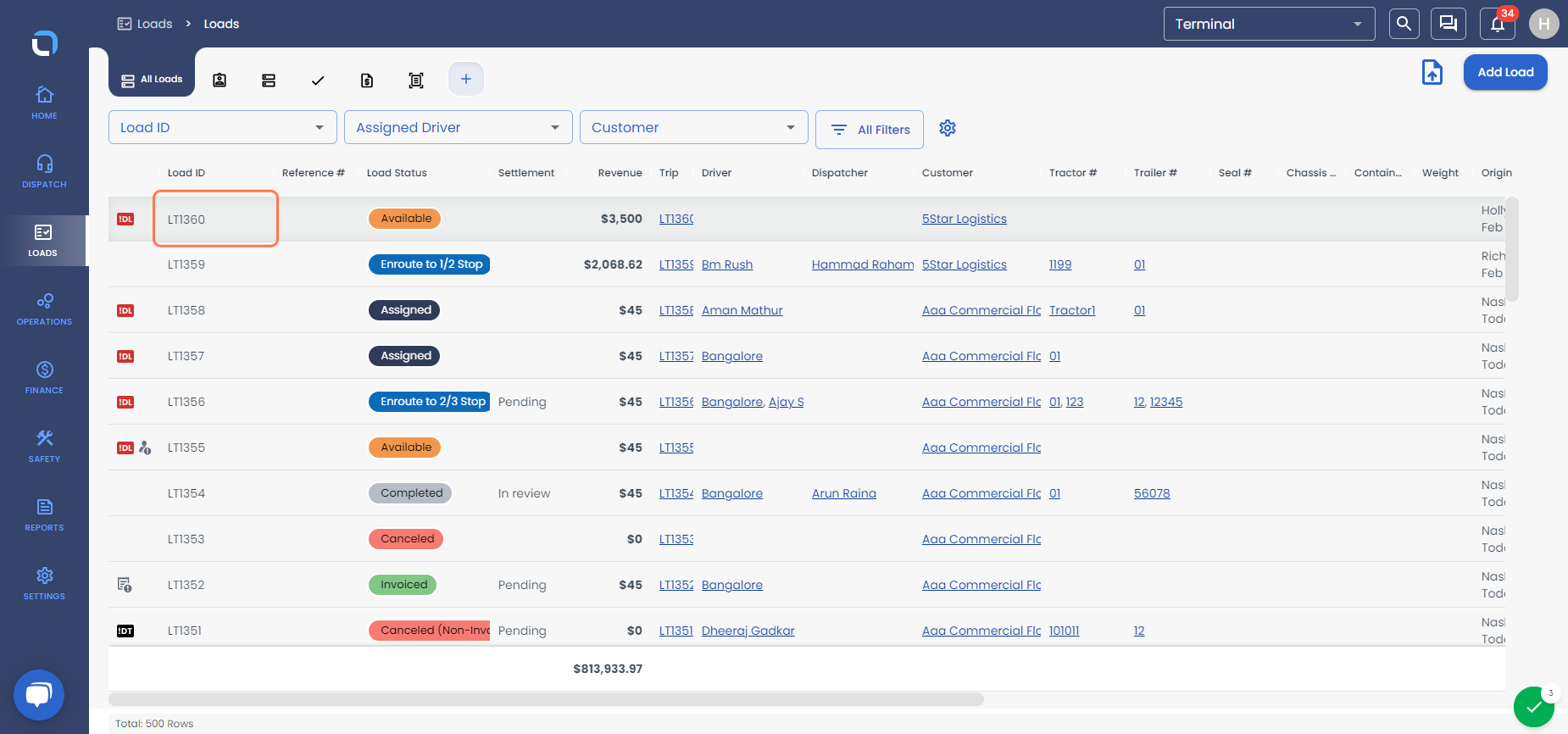Screen dimensions: 1568x734
Task: Click the vertical table scrollbar
Action: (x=1512, y=249)
